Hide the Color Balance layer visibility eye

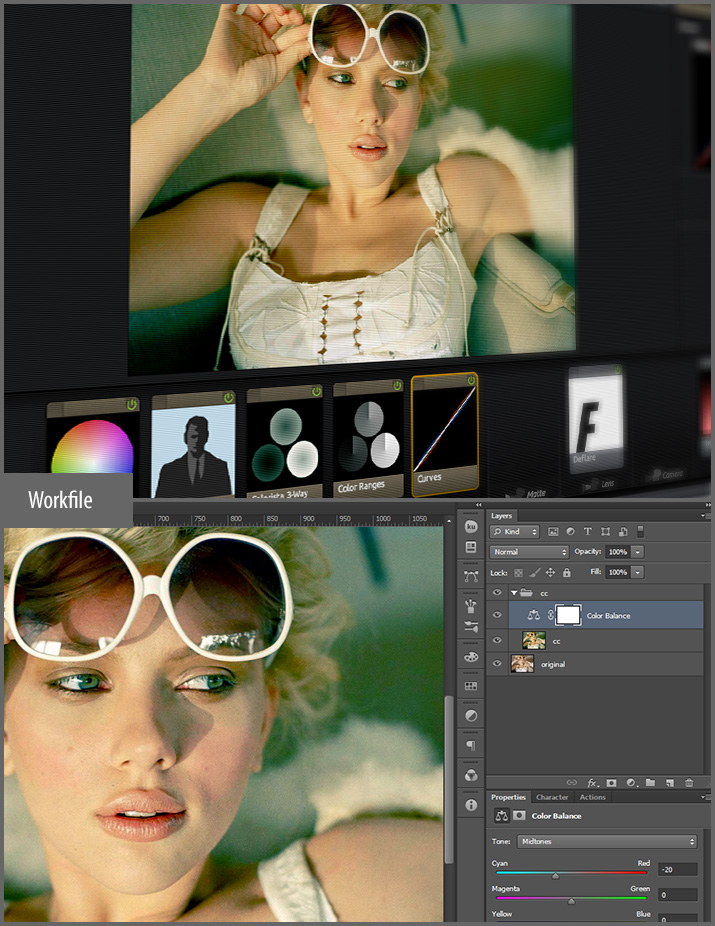click(x=497, y=616)
